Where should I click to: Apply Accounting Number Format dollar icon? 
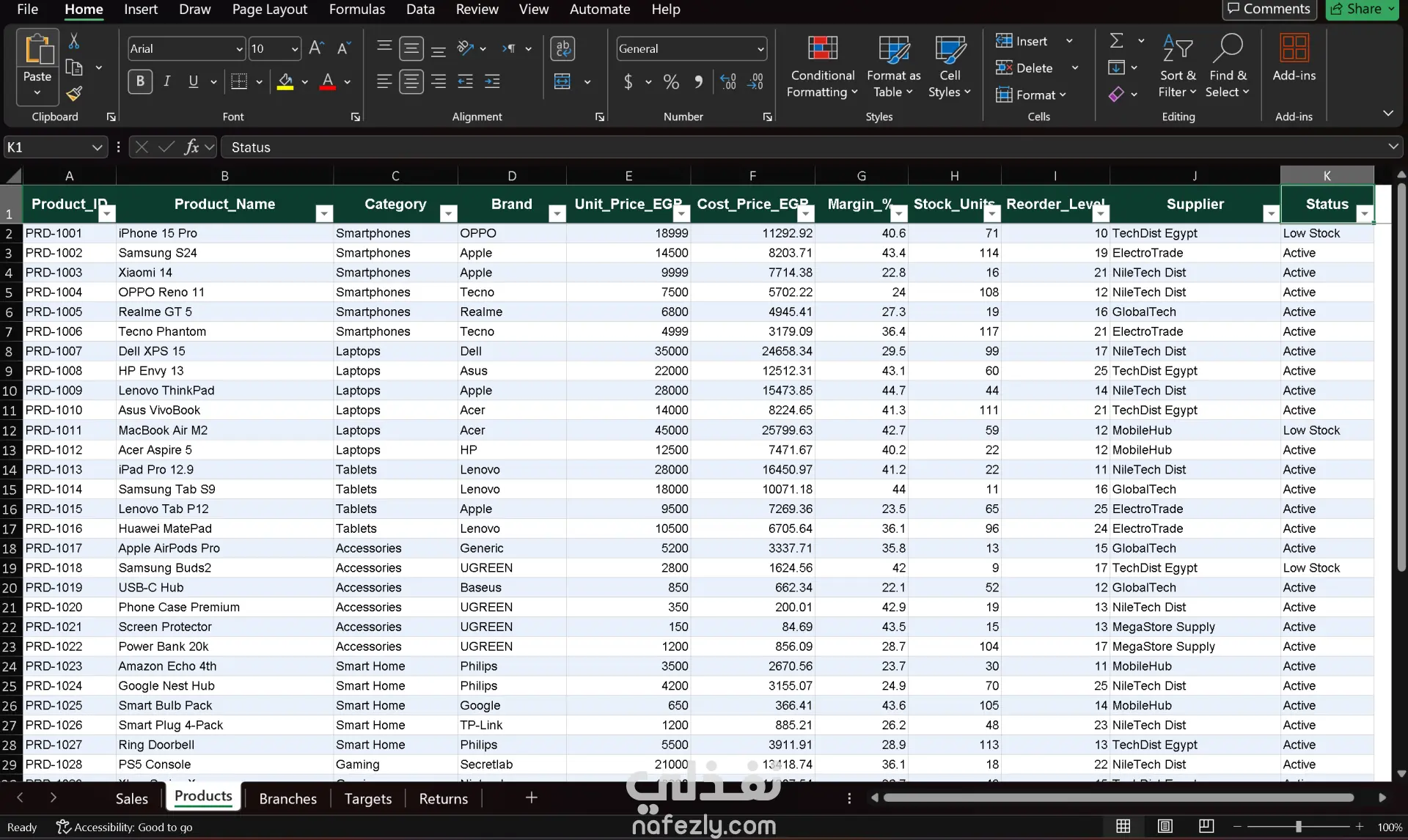coord(628,81)
